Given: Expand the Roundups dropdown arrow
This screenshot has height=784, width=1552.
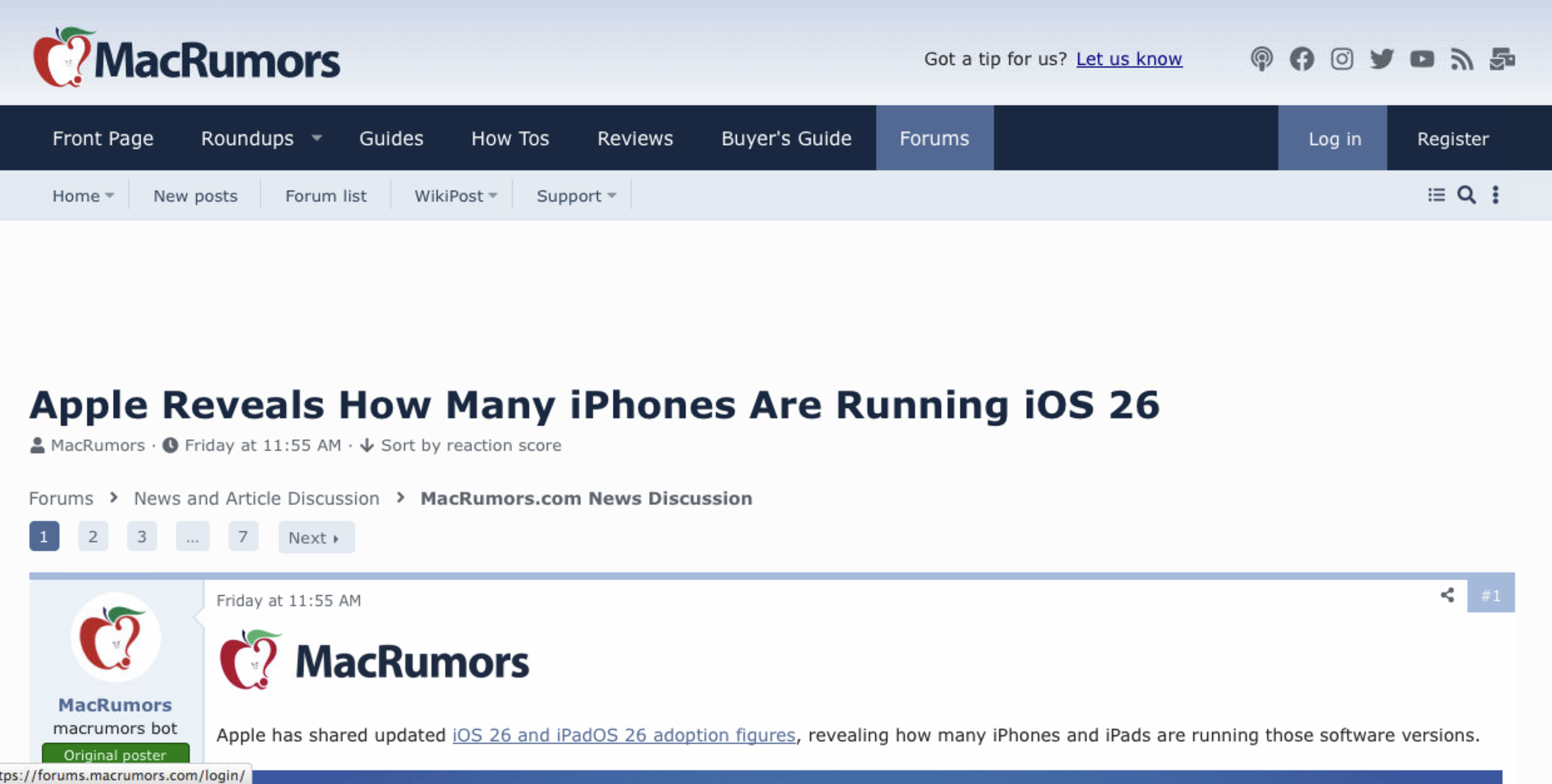Looking at the screenshot, I should pyautogui.click(x=317, y=138).
